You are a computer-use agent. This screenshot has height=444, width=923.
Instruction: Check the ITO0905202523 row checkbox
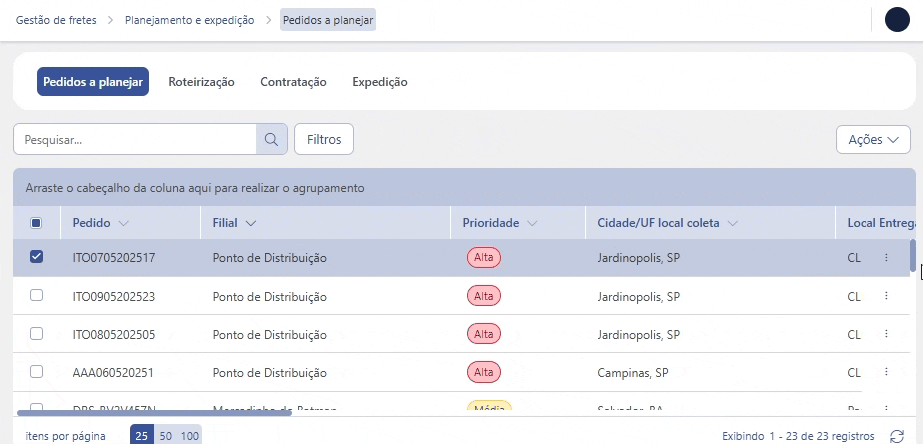tap(37, 296)
